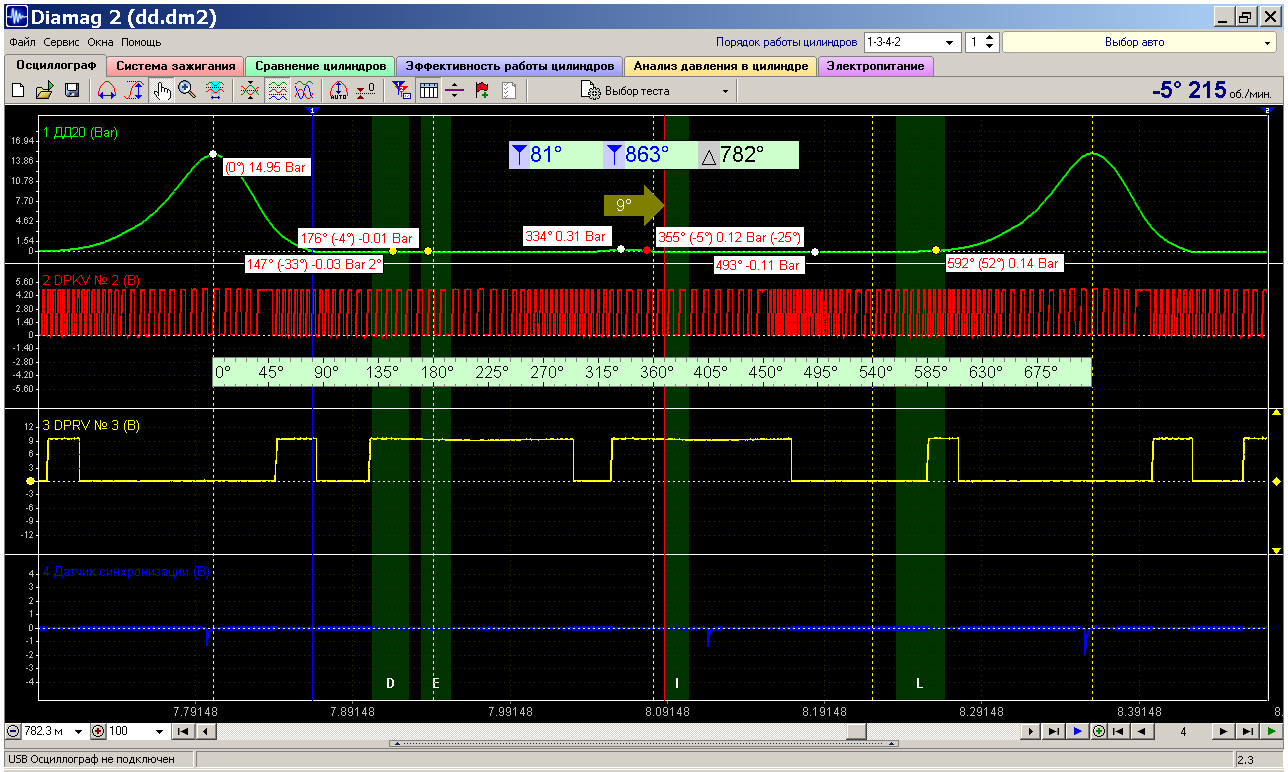Image resolution: width=1288 pixels, height=772 pixels.
Task: Open the Окна menu
Action: (100, 43)
